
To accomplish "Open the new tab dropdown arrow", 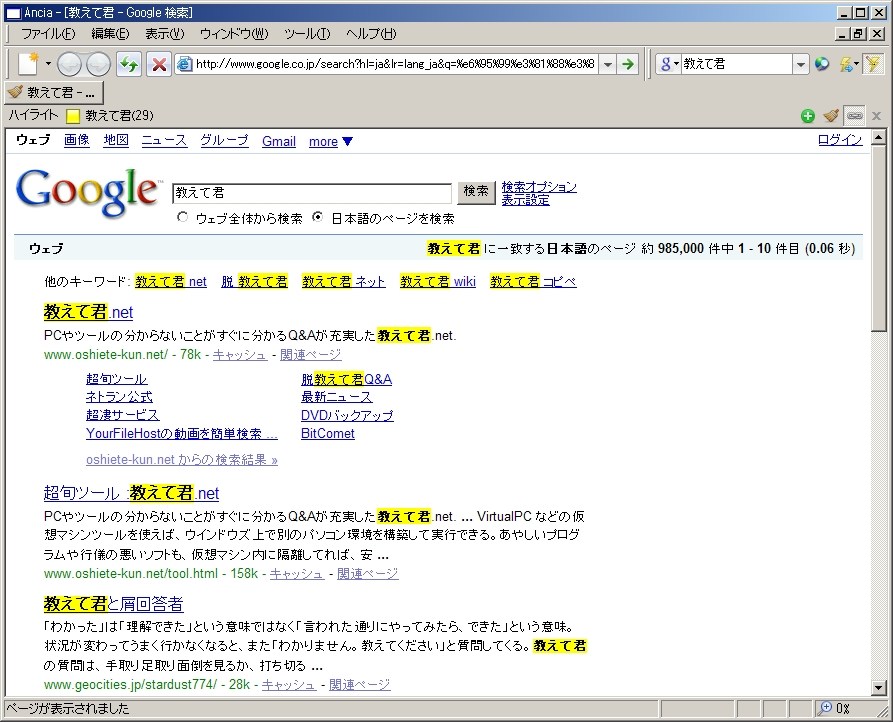I will 48,63.
